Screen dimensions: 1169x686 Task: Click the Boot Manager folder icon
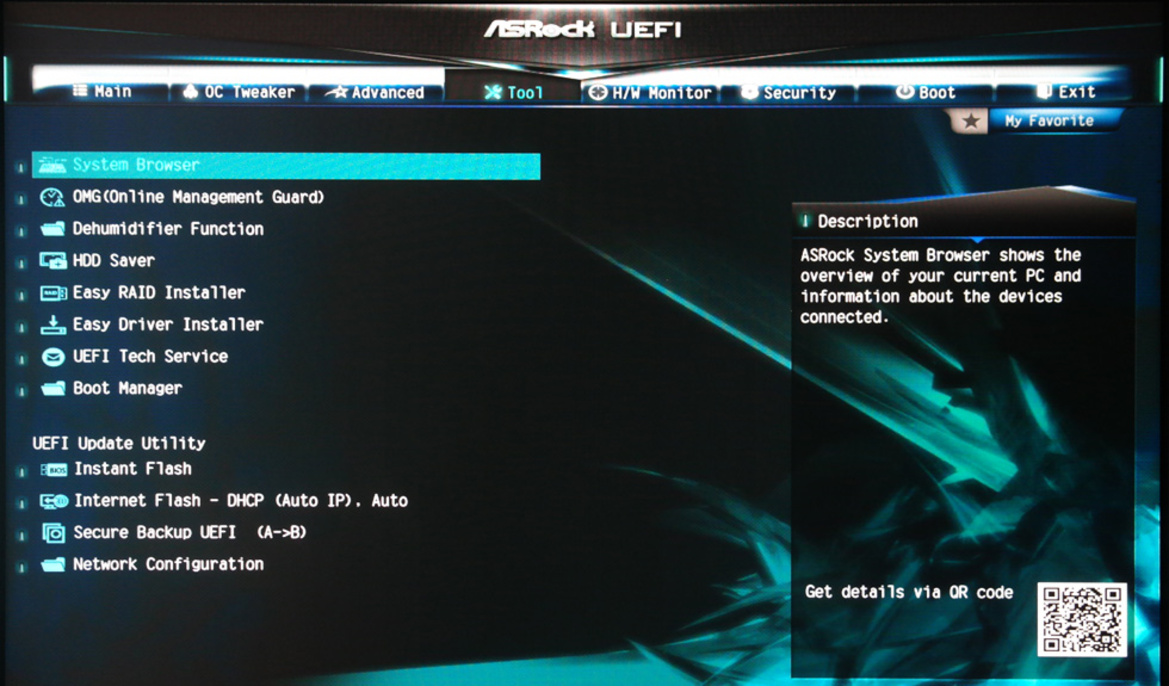pyautogui.click(x=52, y=388)
